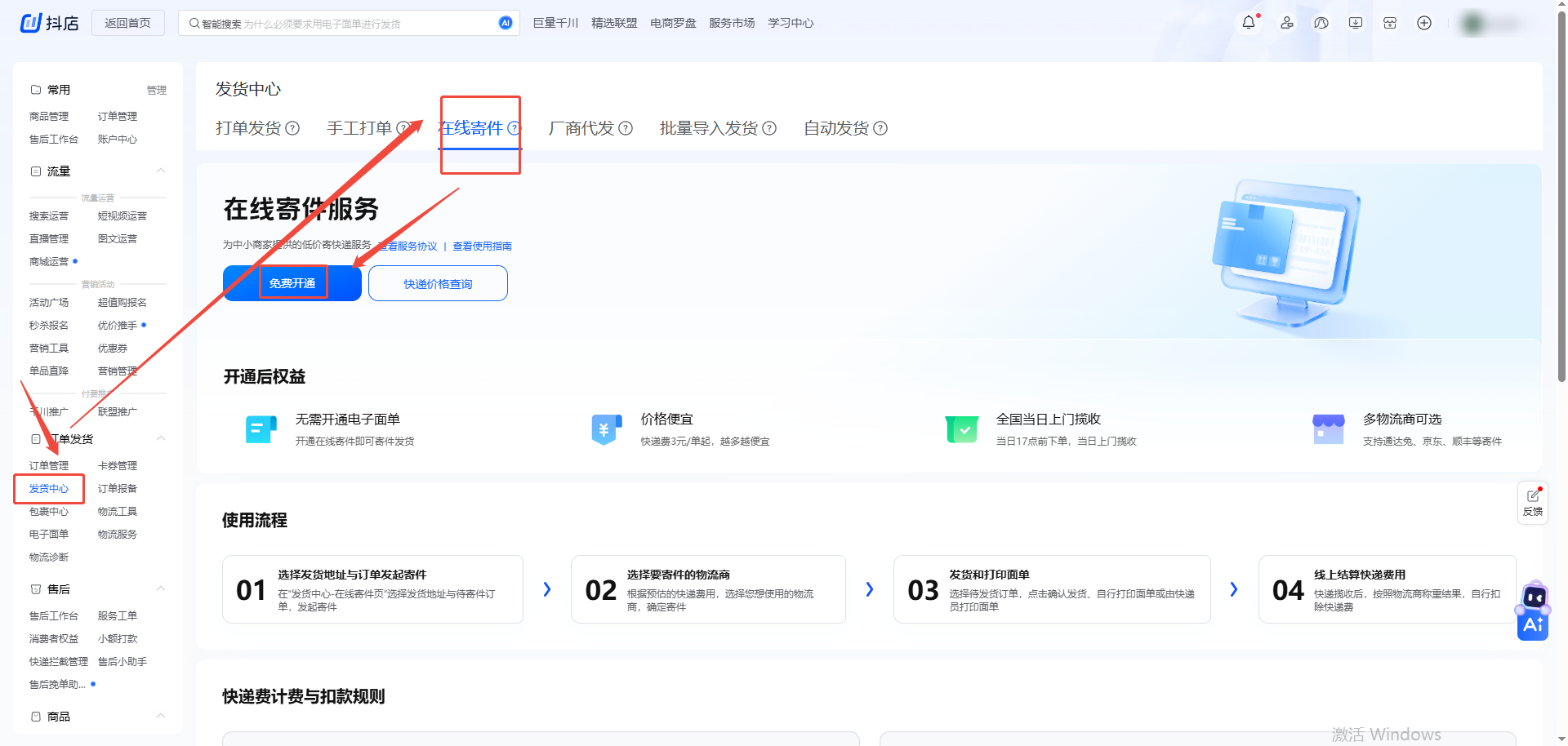Collapse the 流量 sidebar section
1568x746 pixels.
click(x=161, y=171)
